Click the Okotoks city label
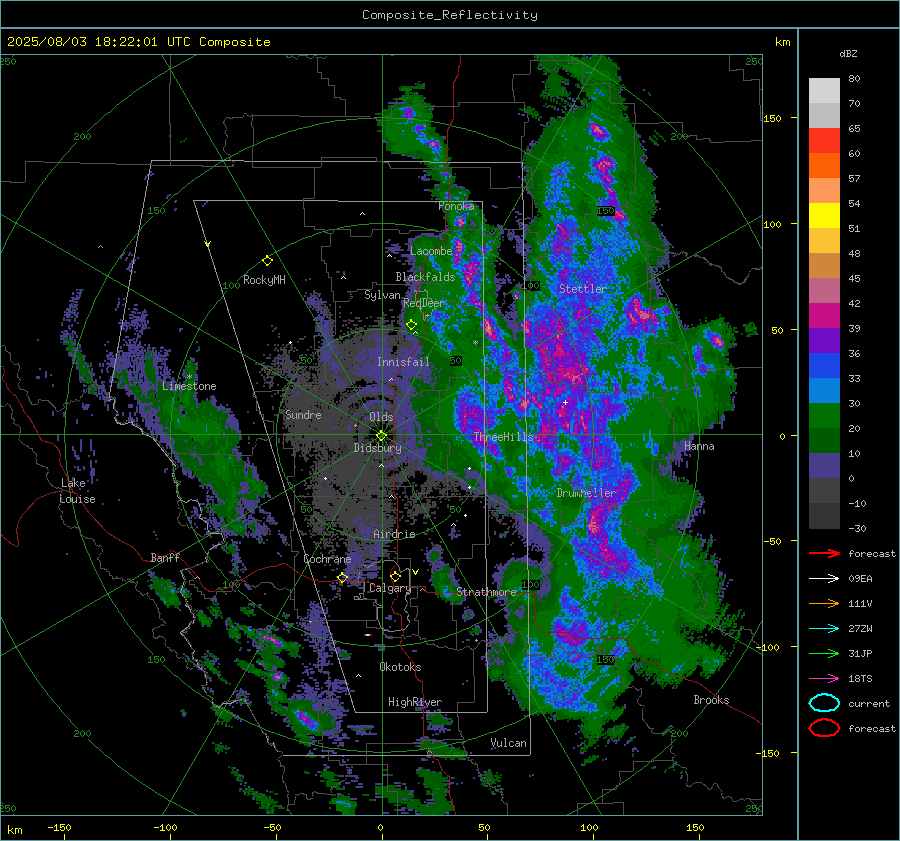 [400, 667]
